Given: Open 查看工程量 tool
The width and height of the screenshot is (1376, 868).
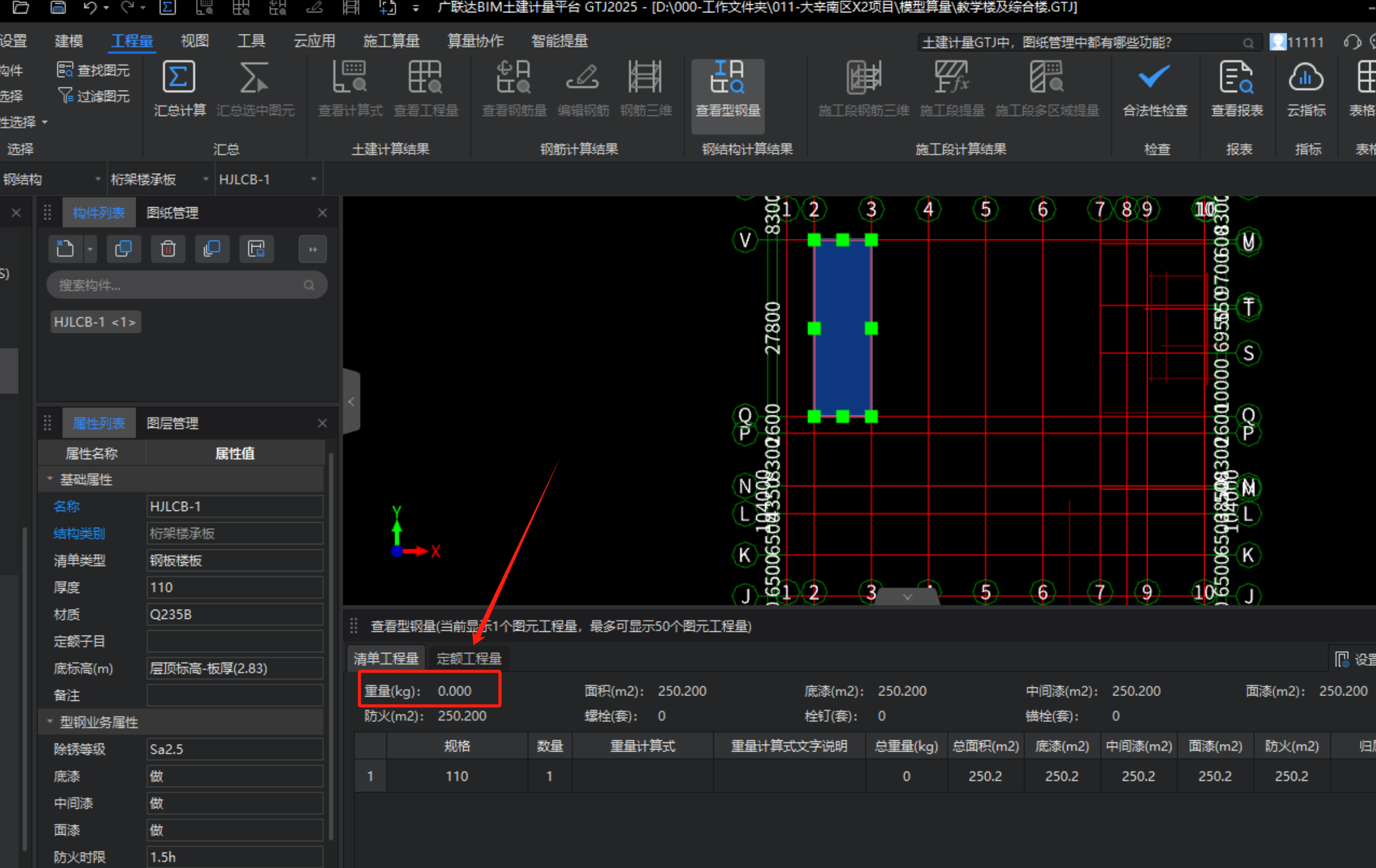Looking at the screenshot, I should coord(425,89).
